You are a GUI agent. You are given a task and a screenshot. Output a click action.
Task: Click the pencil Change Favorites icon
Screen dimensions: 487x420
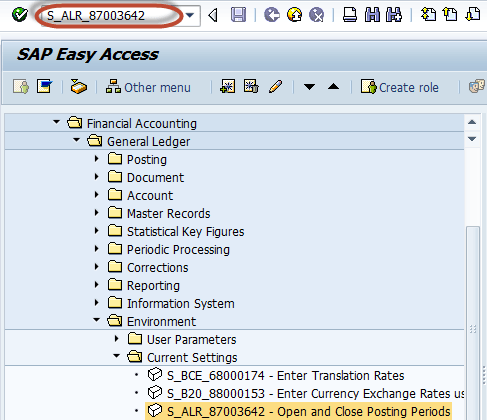(x=276, y=87)
